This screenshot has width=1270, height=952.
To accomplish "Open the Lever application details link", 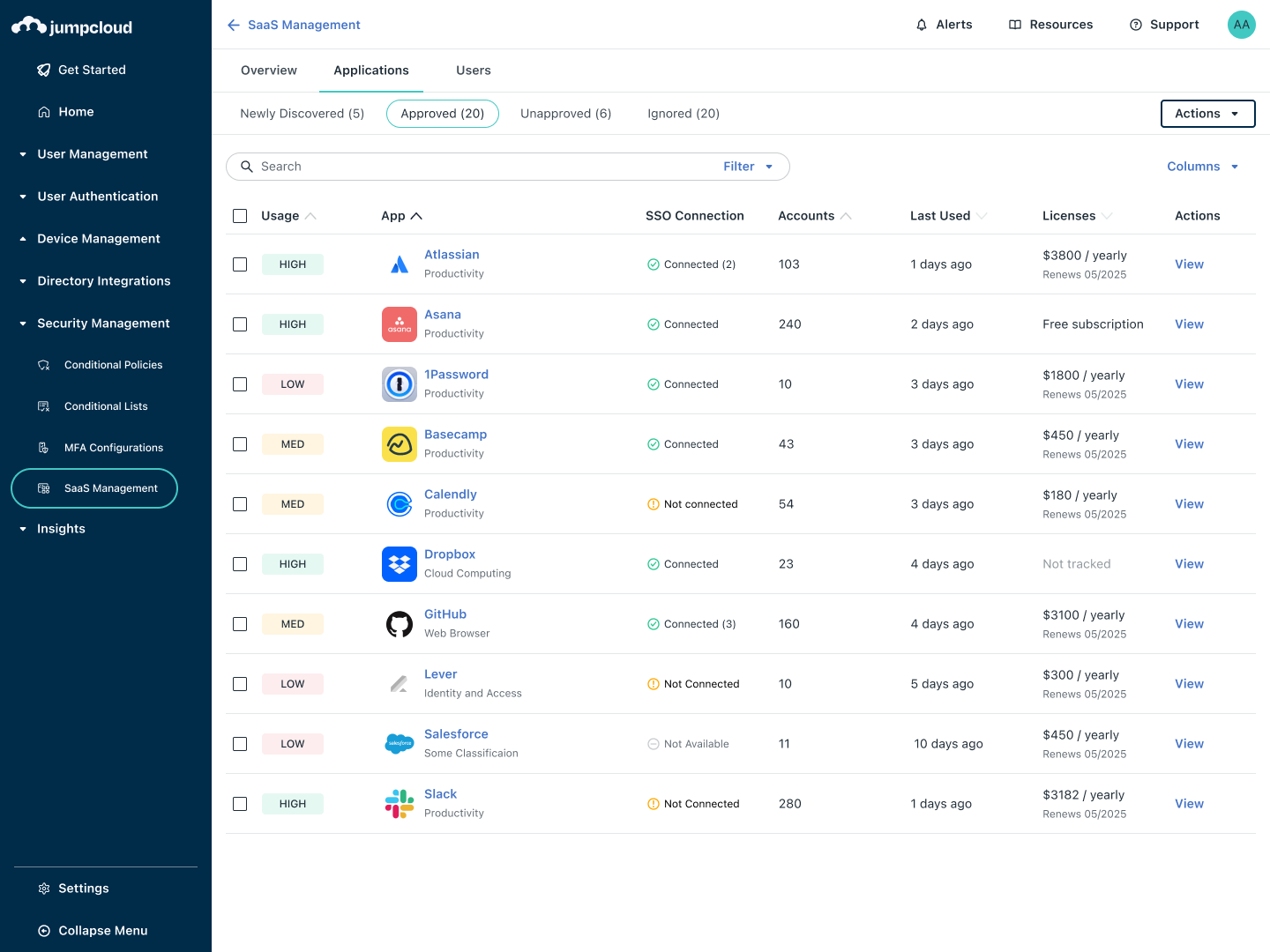I will pyautogui.click(x=440, y=673).
